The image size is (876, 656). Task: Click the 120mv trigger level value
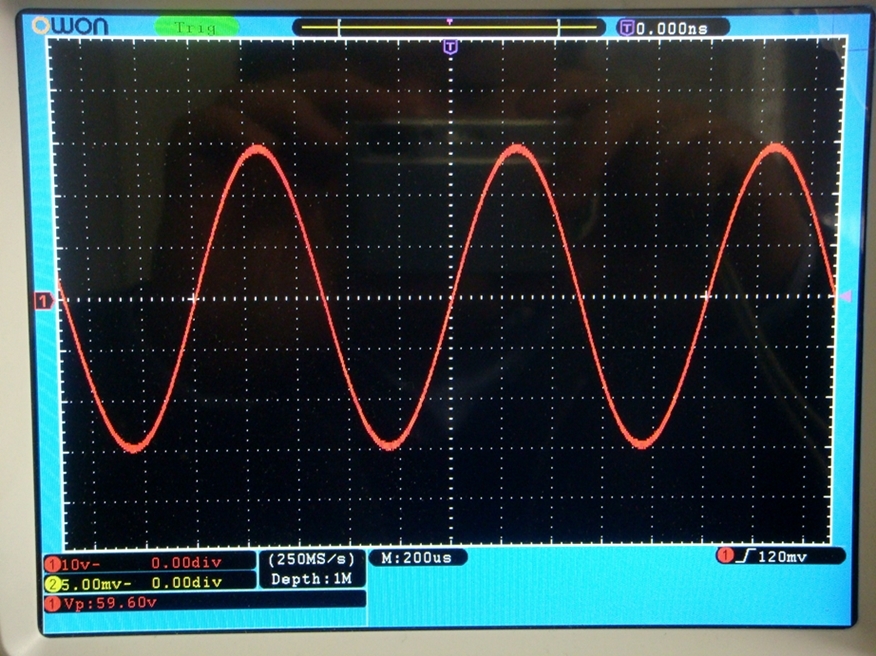tap(782, 557)
